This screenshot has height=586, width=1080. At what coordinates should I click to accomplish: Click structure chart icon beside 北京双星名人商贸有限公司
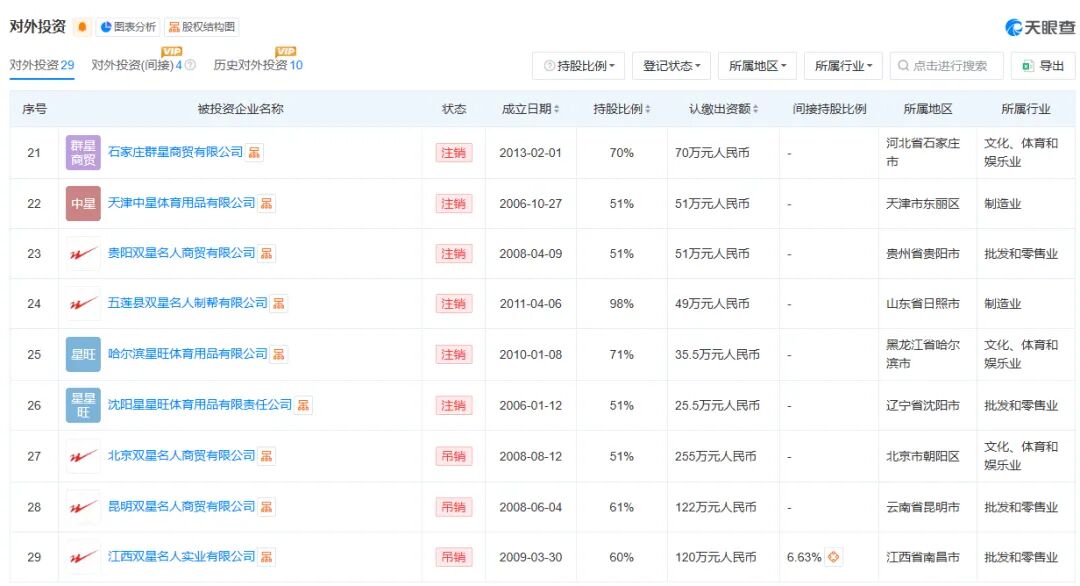click(x=267, y=456)
